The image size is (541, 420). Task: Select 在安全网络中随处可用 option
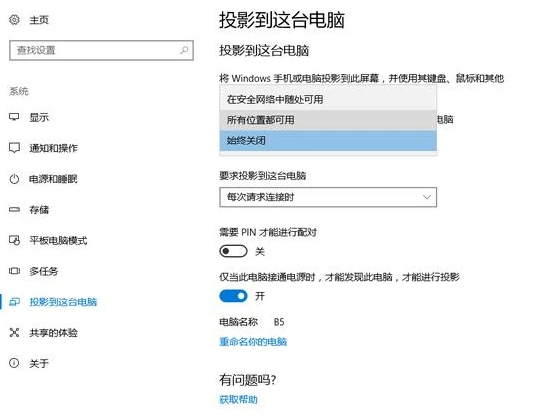click(x=328, y=99)
